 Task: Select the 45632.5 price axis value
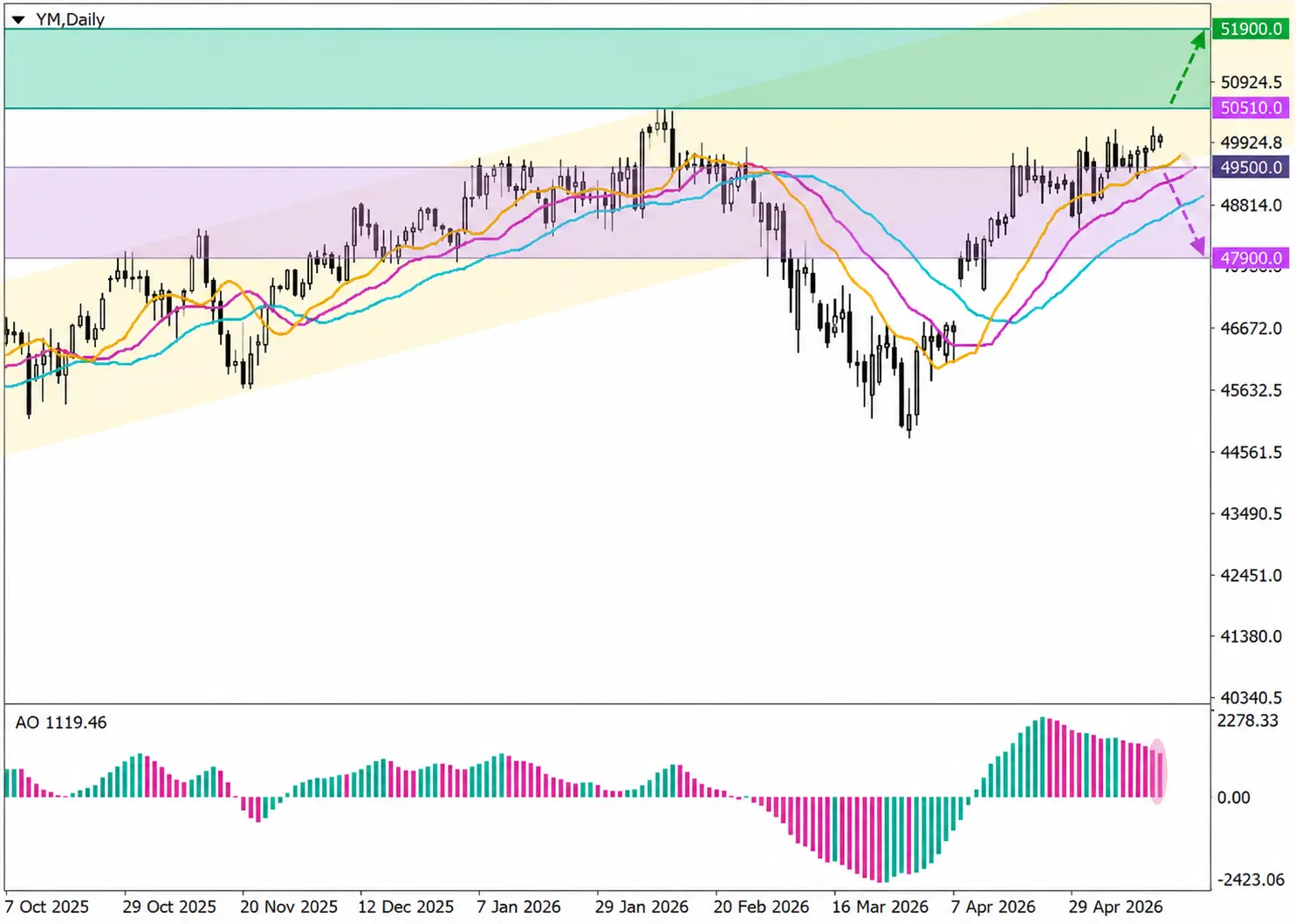1251,390
